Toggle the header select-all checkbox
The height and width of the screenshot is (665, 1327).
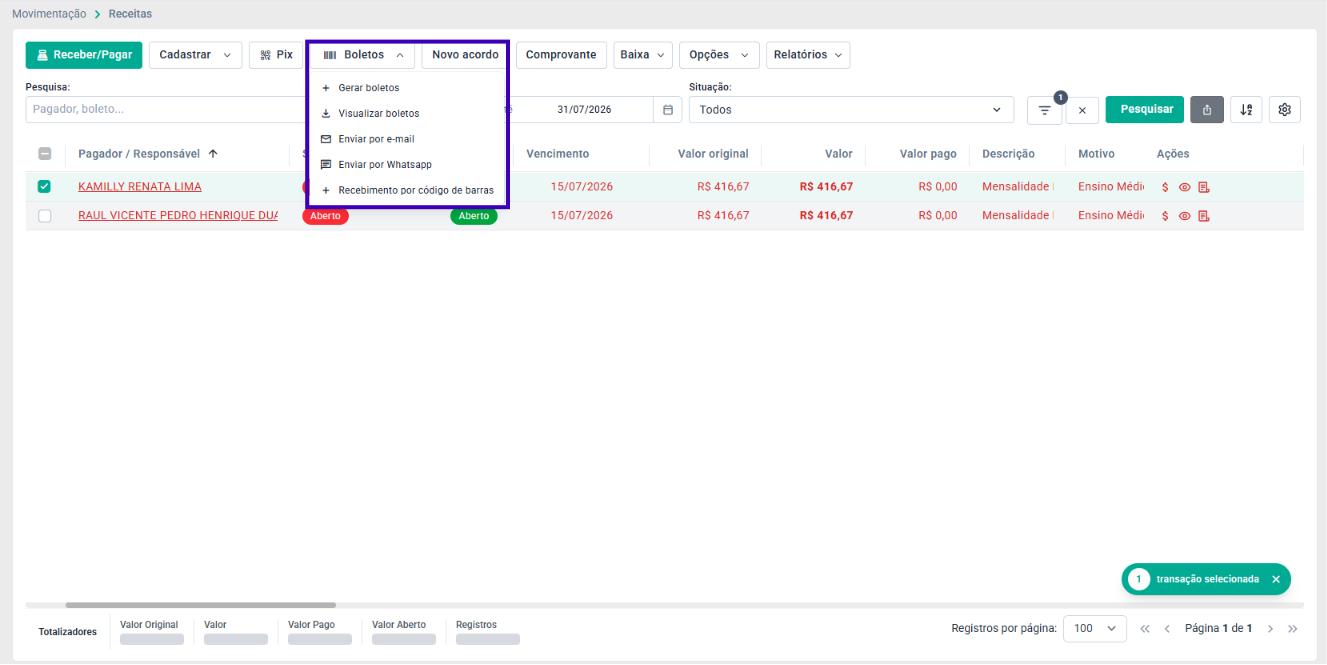tap(44, 154)
